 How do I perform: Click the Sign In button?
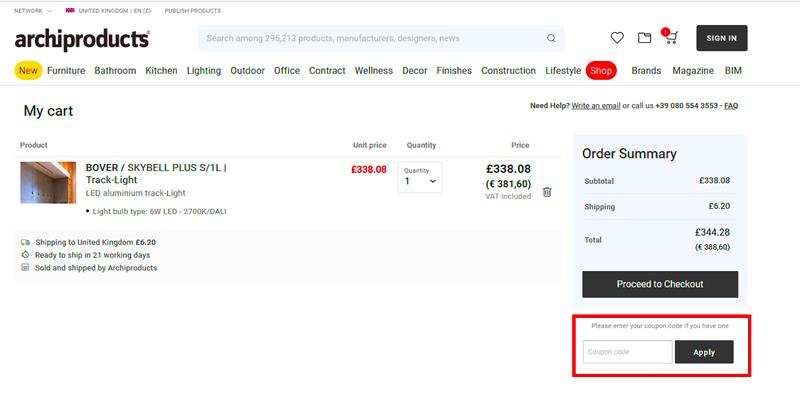tap(721, 38)
